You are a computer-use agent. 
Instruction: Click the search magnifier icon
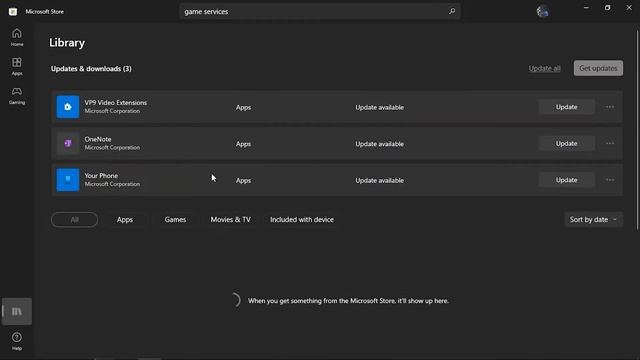coord(452,11)
